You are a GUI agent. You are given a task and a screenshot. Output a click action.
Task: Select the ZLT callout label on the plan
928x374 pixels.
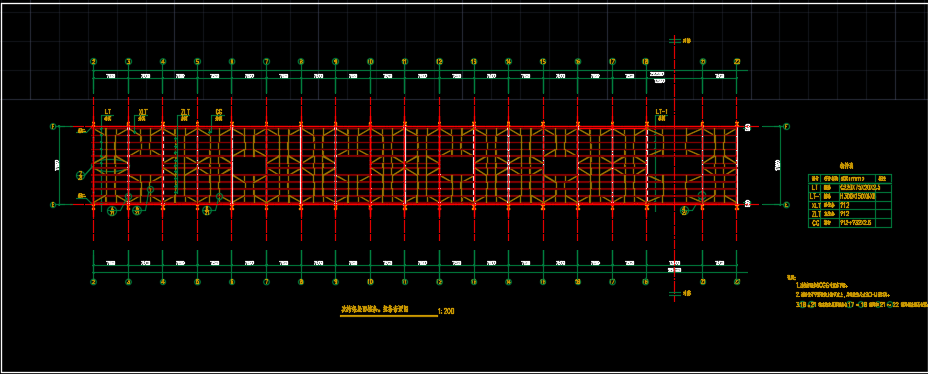pyautogui.click(x=185, y=111)
